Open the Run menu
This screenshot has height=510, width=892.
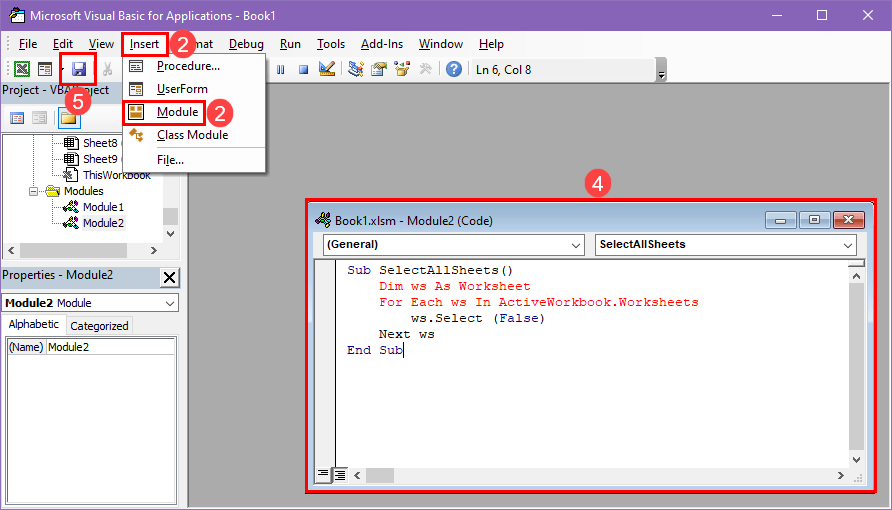(290, 44)
